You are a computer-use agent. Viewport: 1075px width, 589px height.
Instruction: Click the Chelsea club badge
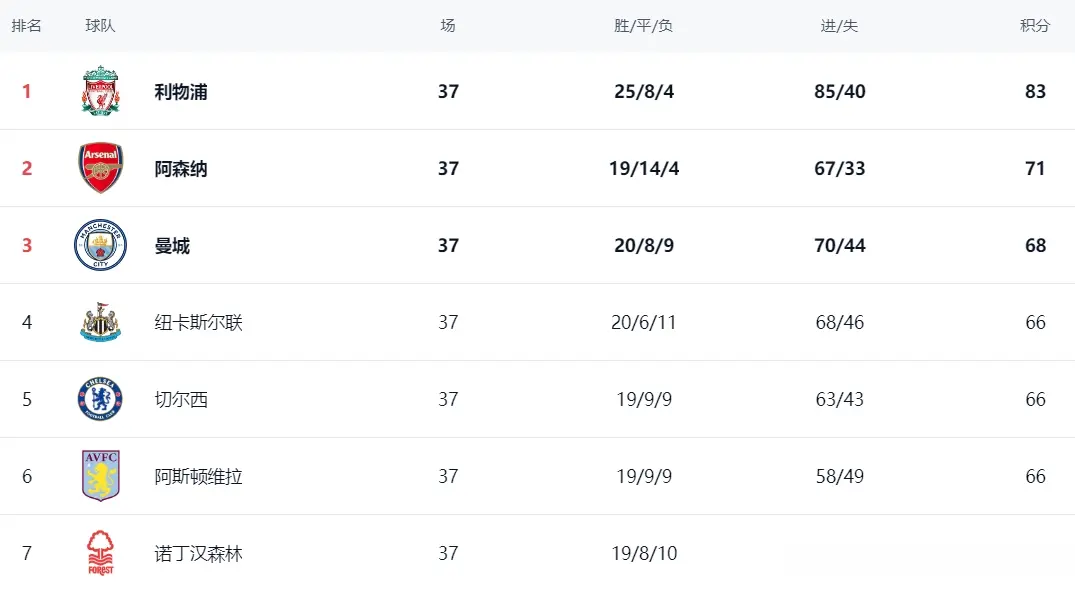(x=101, y=399)
